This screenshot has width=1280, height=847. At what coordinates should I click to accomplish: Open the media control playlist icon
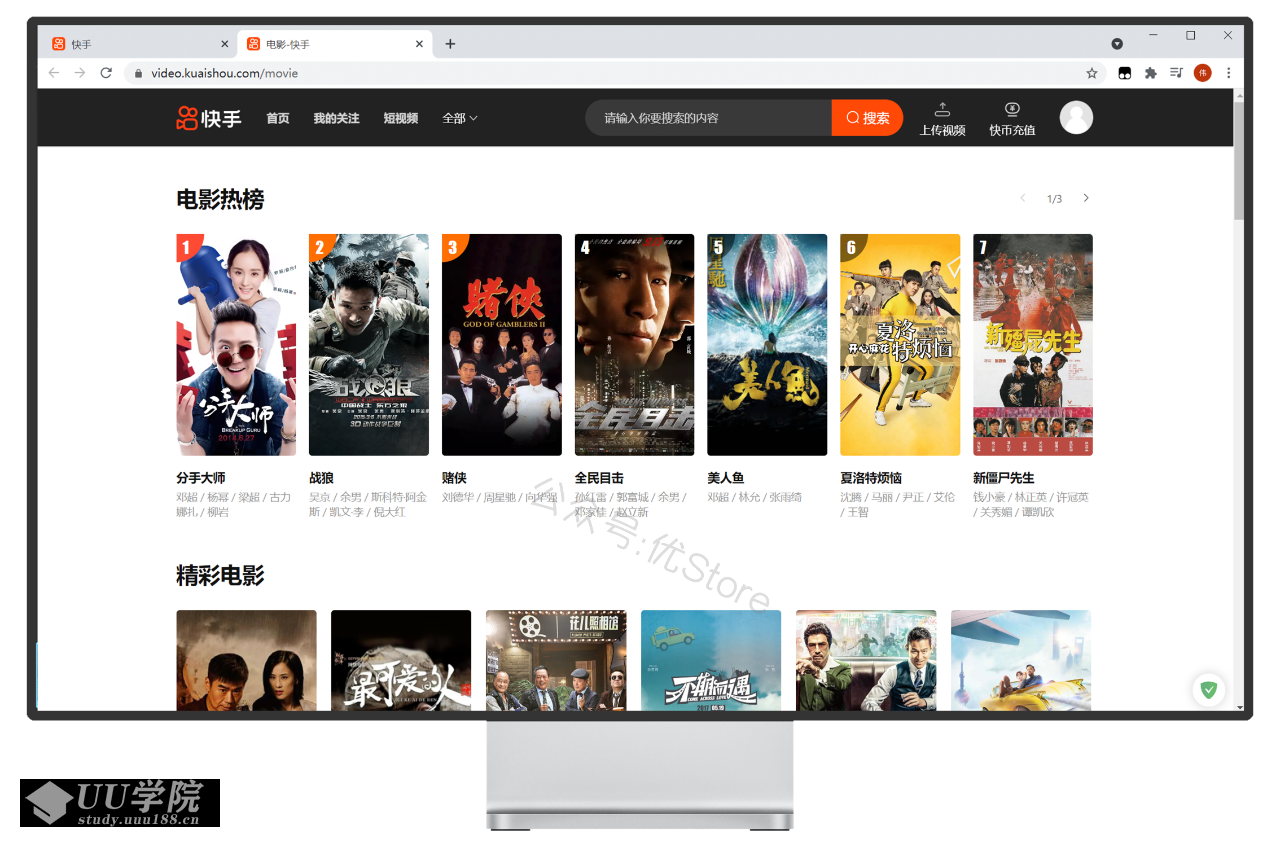coord(1176,73)
